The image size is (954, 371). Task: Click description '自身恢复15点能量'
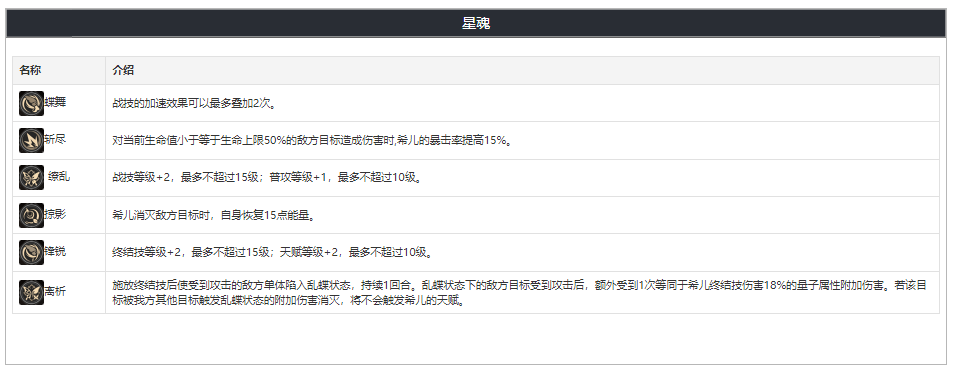click(215, 215)
